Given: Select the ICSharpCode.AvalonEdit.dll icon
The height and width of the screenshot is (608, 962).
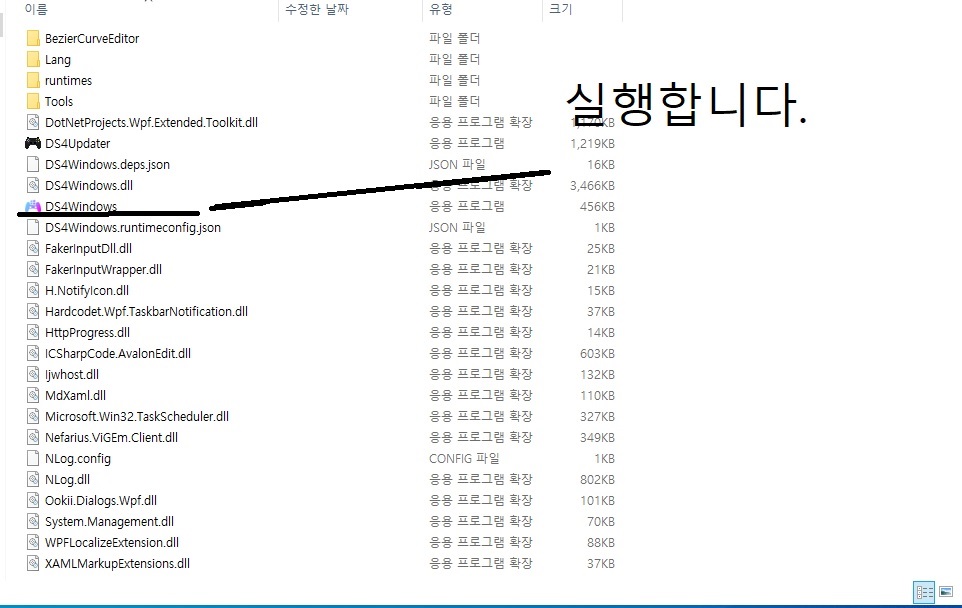Looking at the screenshot, I should (x=33, y=353).
